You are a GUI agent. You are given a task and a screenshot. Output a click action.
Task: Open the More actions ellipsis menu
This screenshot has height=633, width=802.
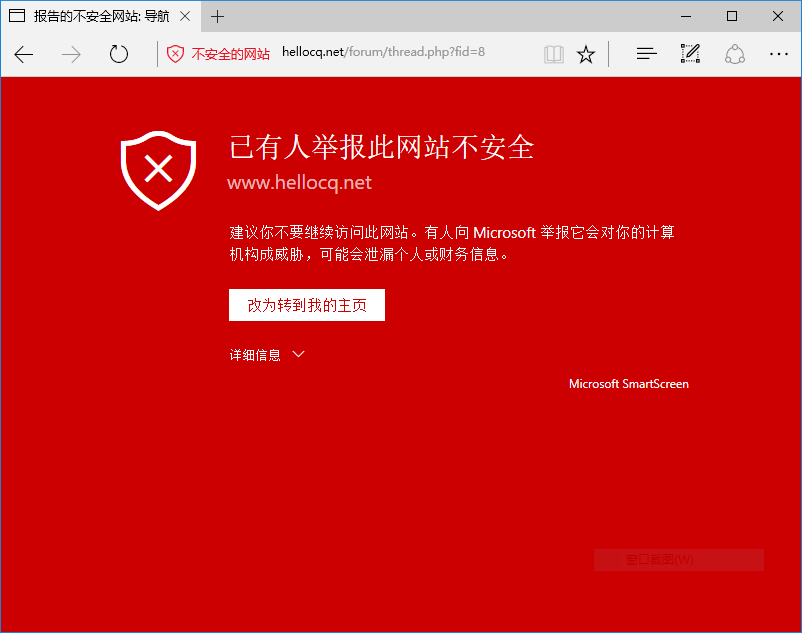pyautogui.click(x=778, y=54)
